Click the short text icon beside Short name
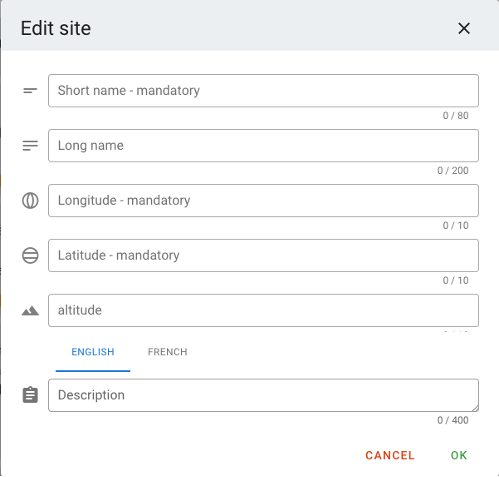The image size is (499, 477). click(30, 91)
